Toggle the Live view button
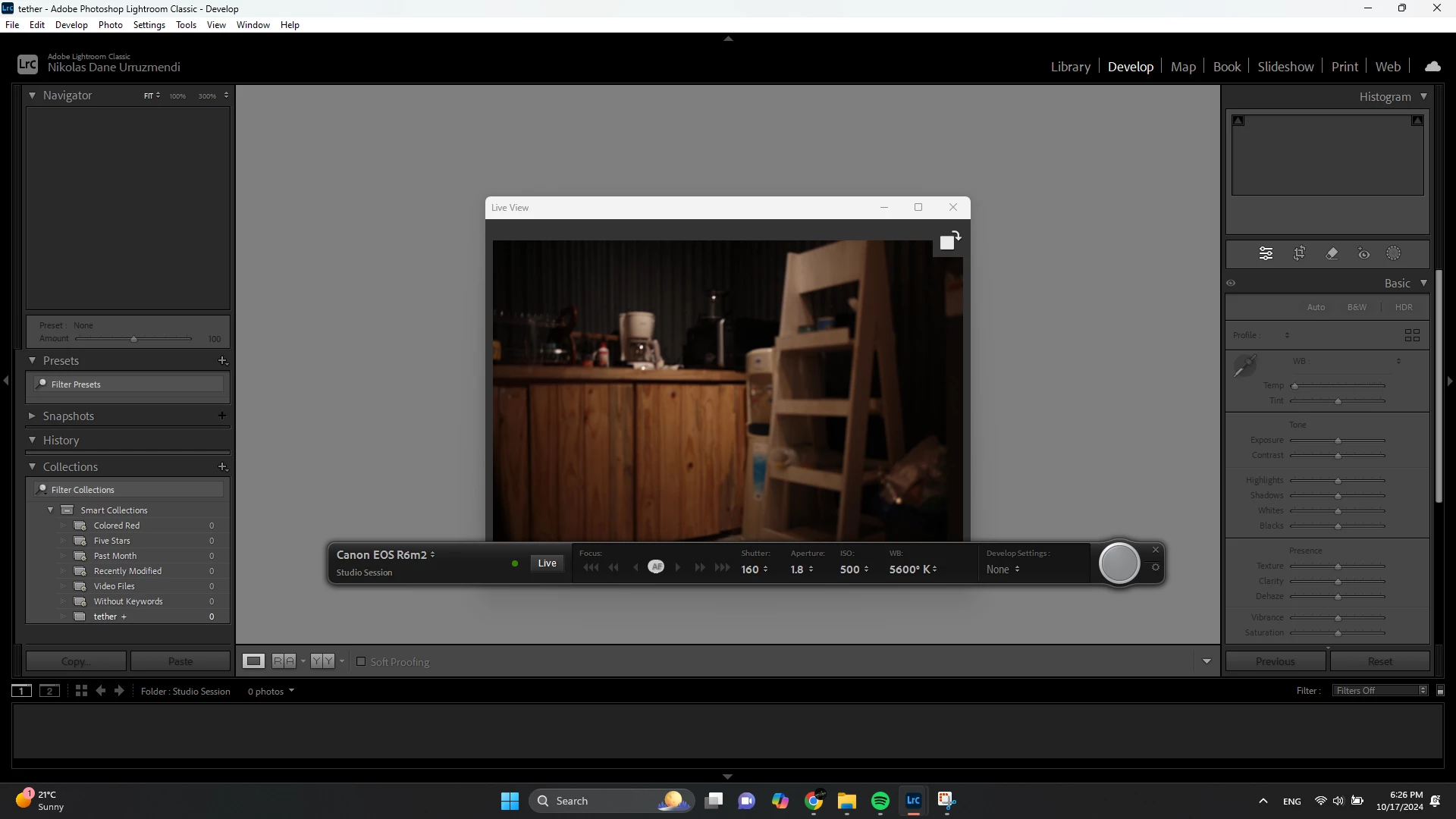This screenshot has width=1456, height=819. tap(547, 563)
